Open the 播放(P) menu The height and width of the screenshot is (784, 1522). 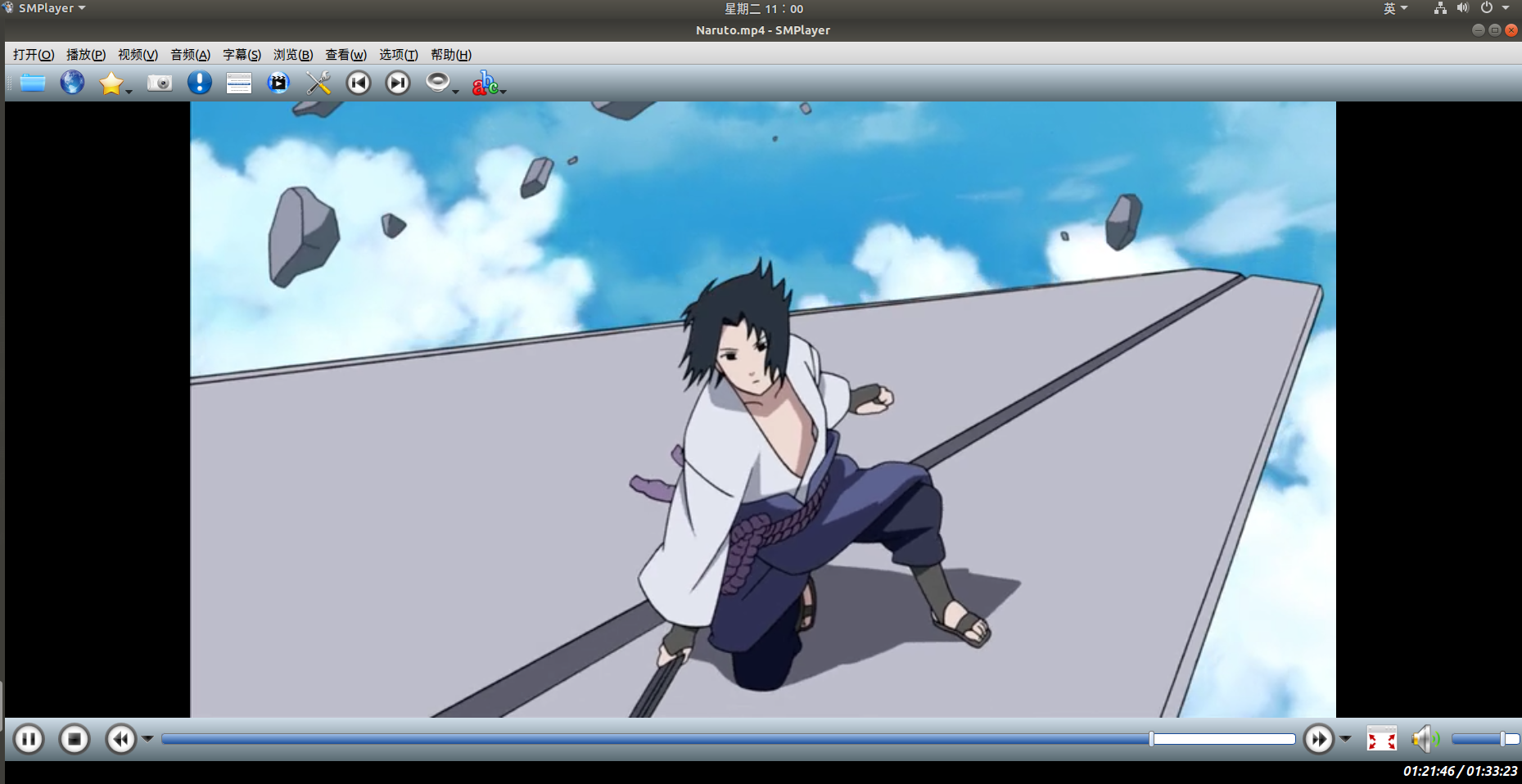(85, 55)
